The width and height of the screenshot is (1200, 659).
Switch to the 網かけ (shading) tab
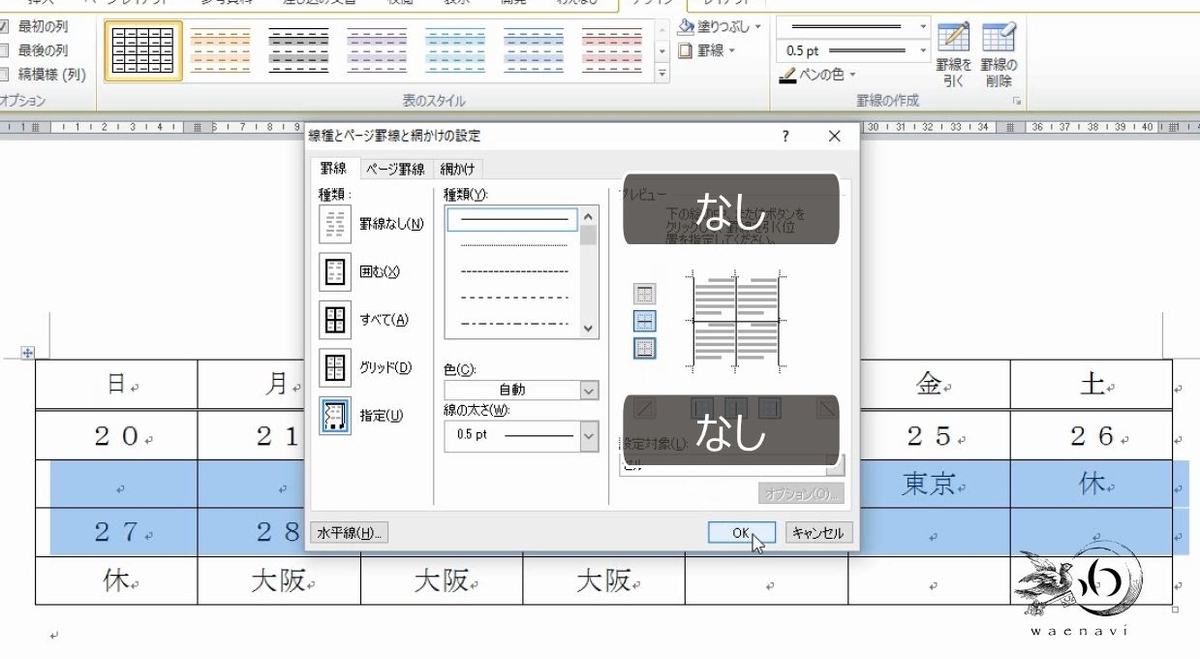click(456, 168)
